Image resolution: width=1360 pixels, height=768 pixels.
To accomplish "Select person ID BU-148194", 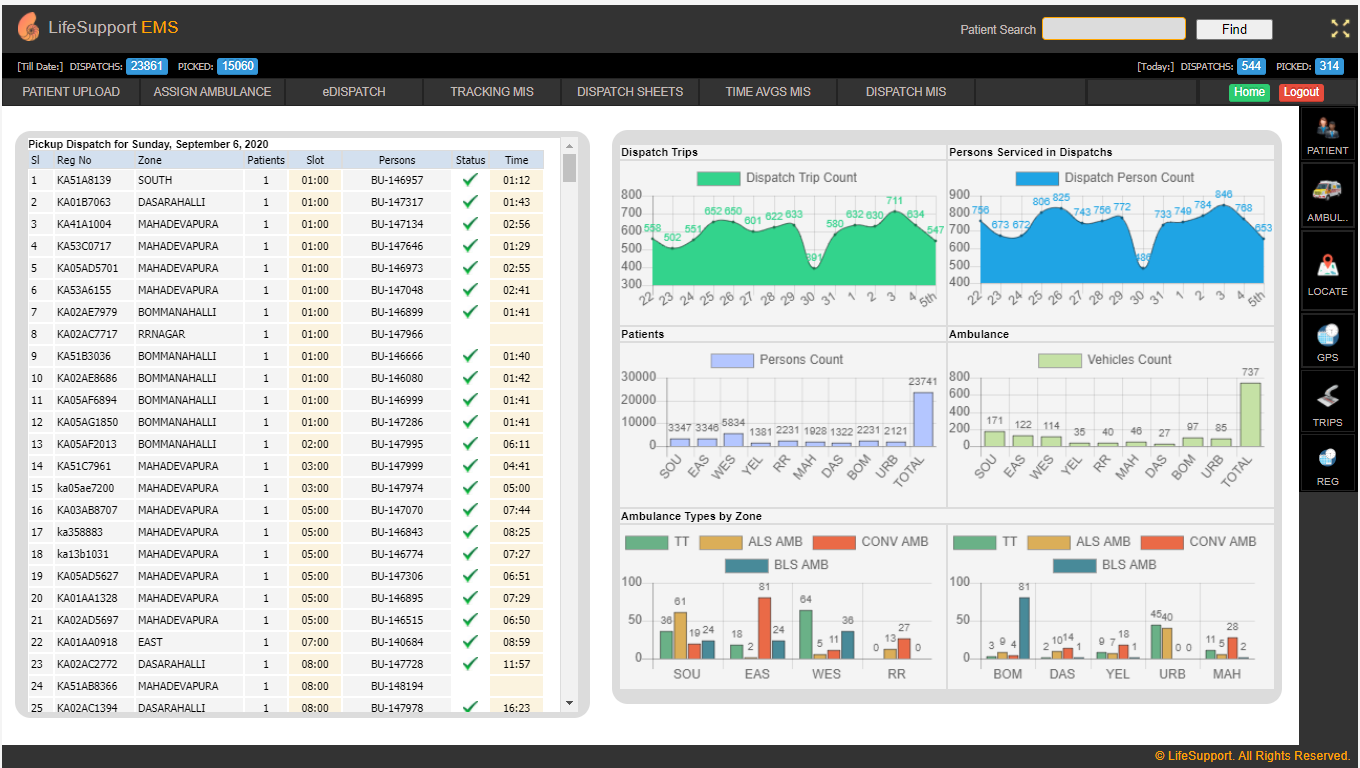I will [397, 686].
